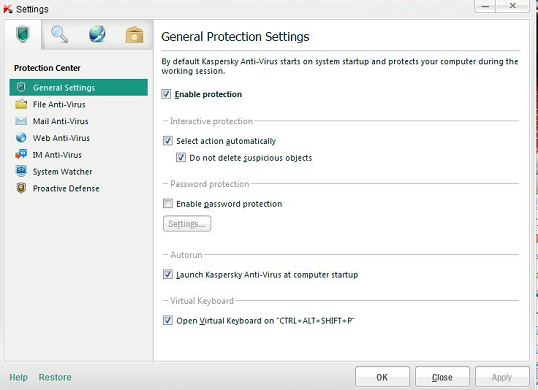Viewport: 538px width, 390px height.
Task: Select File Anti-Virus in sidebar
Action: pos(79,104)
